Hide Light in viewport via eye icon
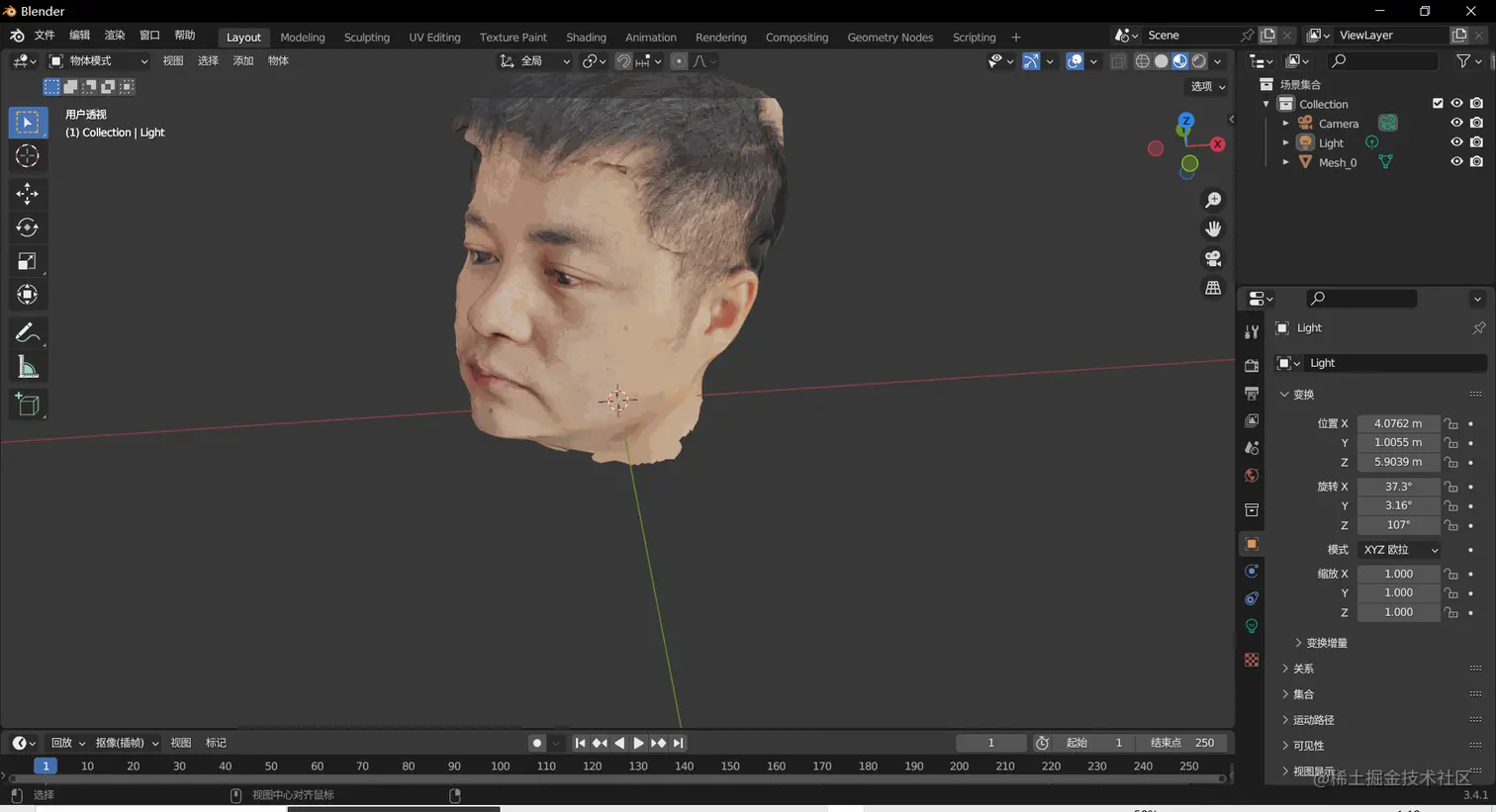 [1456, 142]
